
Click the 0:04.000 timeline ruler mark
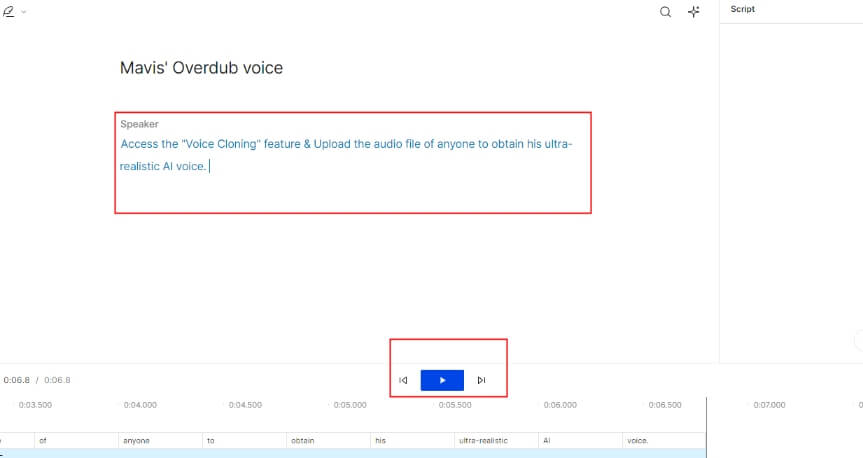click(x=140, y=405)
